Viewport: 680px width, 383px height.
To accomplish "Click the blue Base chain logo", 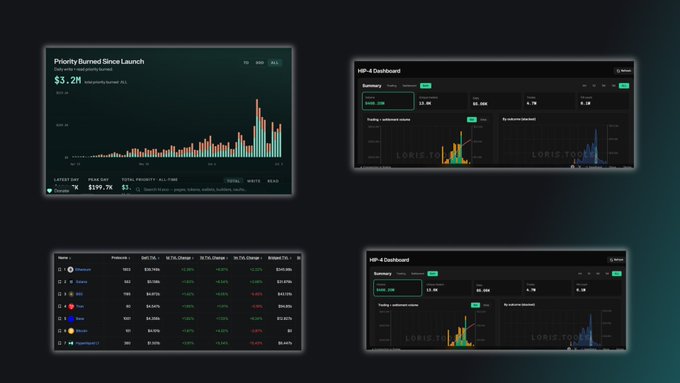I will click(71, 318).
